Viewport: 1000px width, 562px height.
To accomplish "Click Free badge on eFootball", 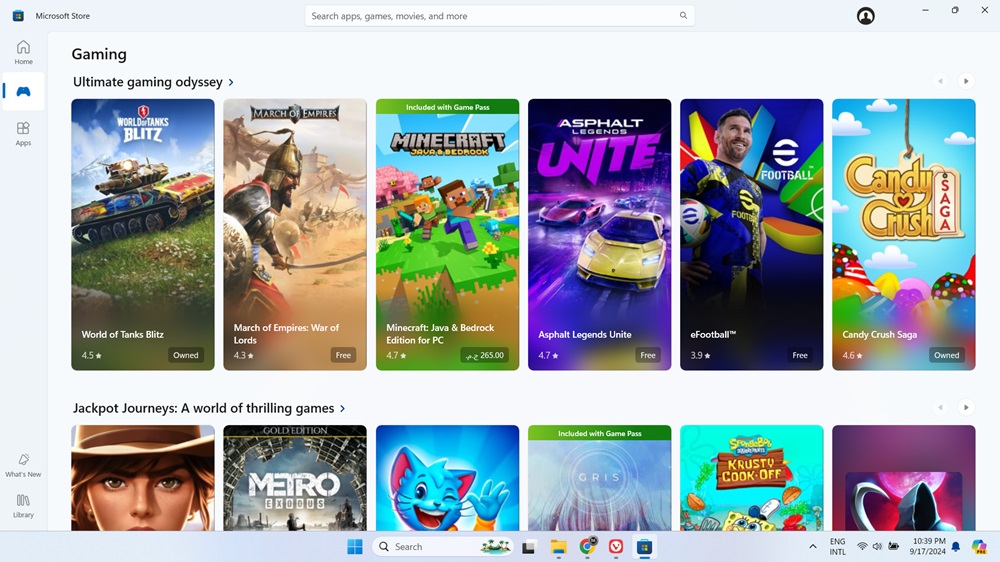I will 800,355.
